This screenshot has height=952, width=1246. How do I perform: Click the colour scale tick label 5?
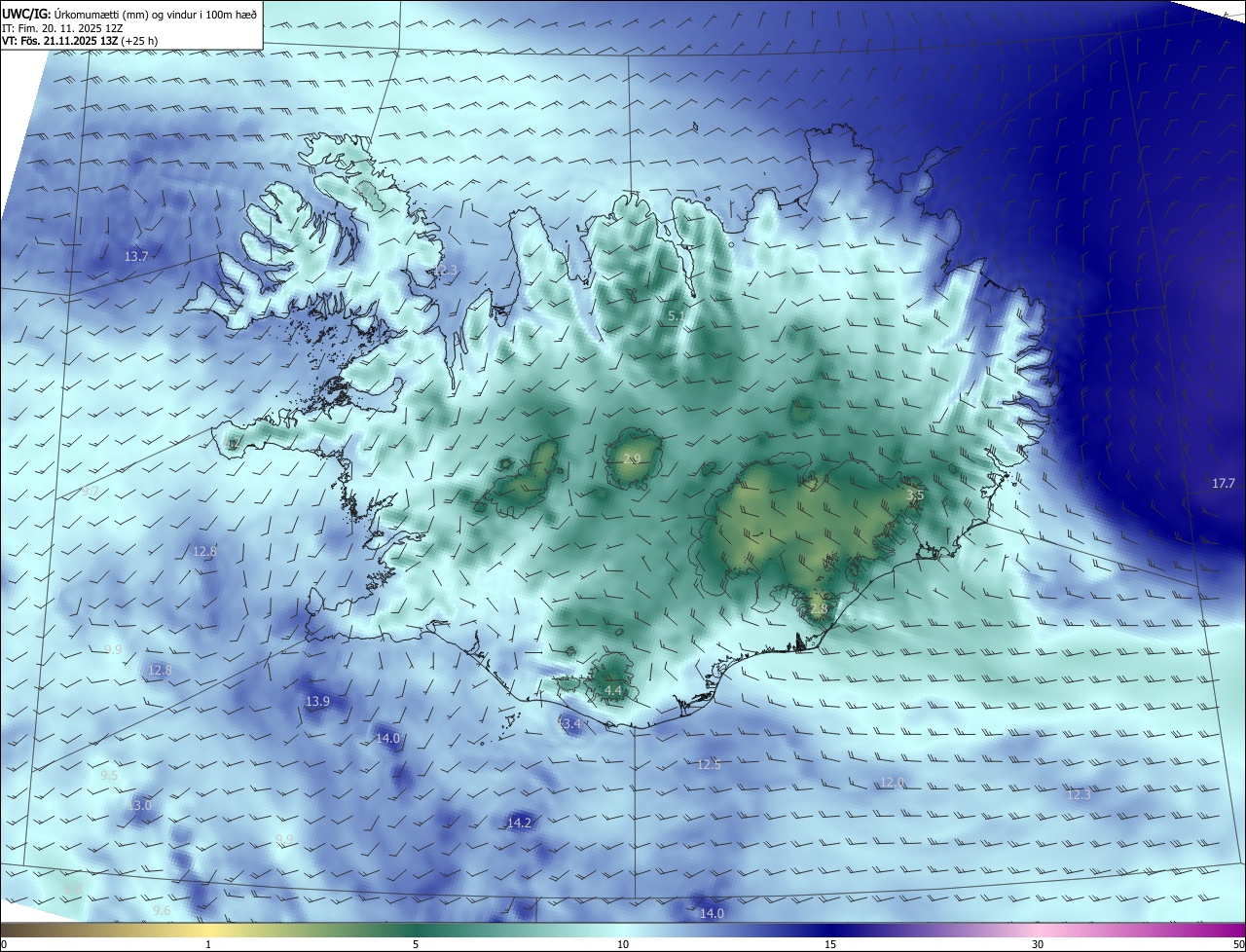(416, 944)
